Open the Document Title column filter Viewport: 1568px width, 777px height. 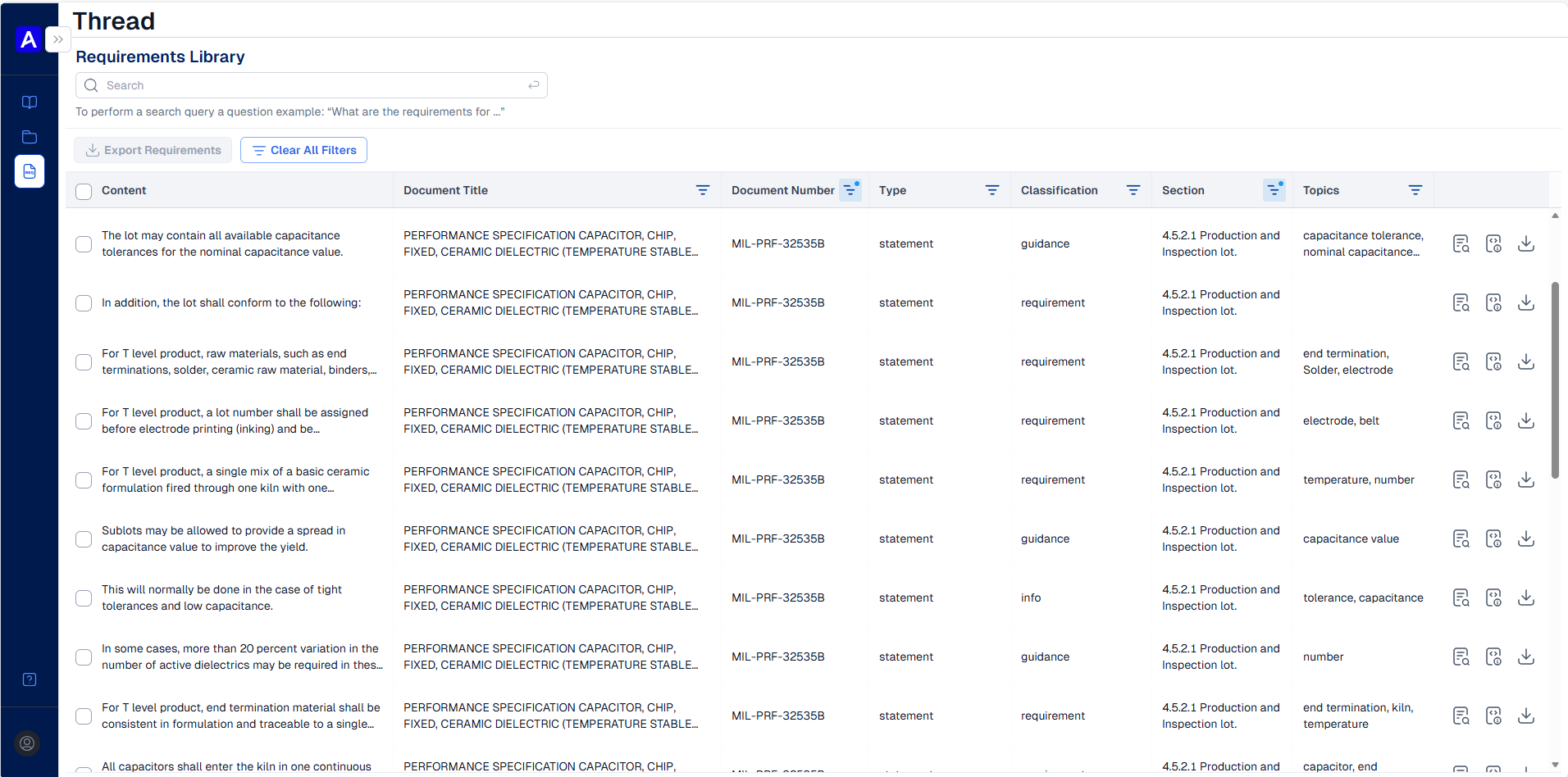point(703,190)
